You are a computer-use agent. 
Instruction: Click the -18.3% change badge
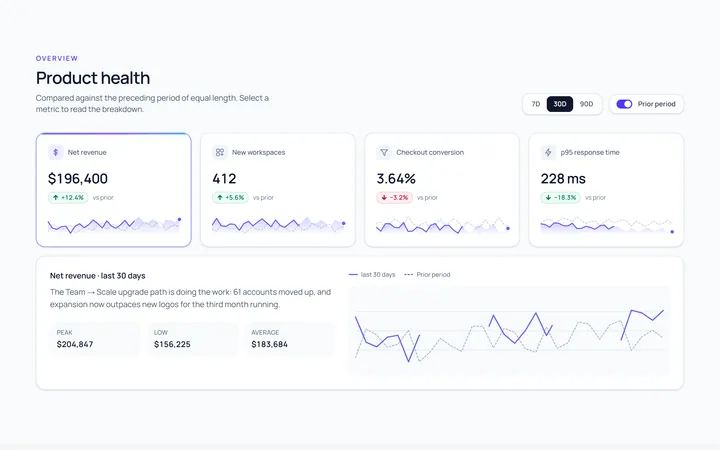click(560, 198)
